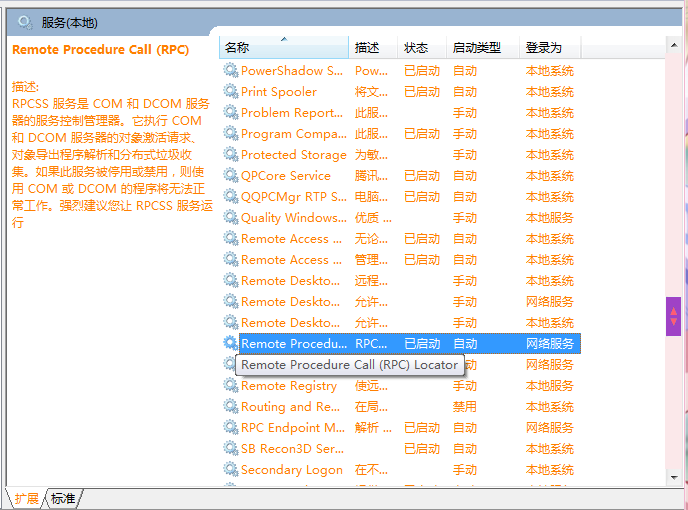Switch to the 扩展 tab
This screenshot has height=510, width=688.
(26, 499)
